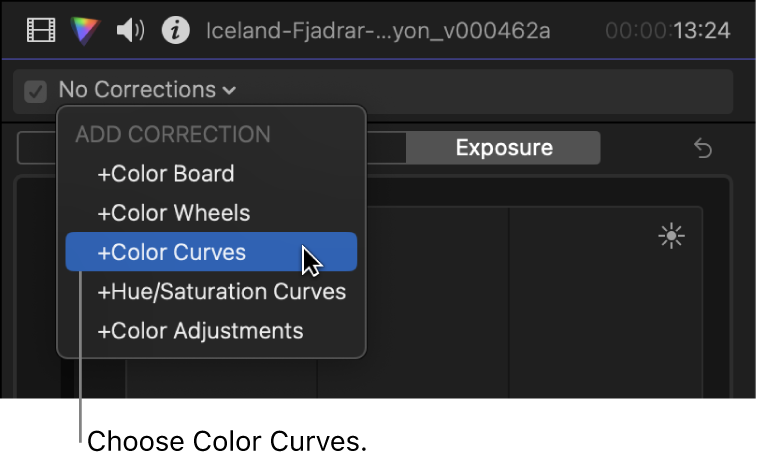Click the reset arrow icon
This screenshot has height=472, width=758.
(x=703, y=149)
